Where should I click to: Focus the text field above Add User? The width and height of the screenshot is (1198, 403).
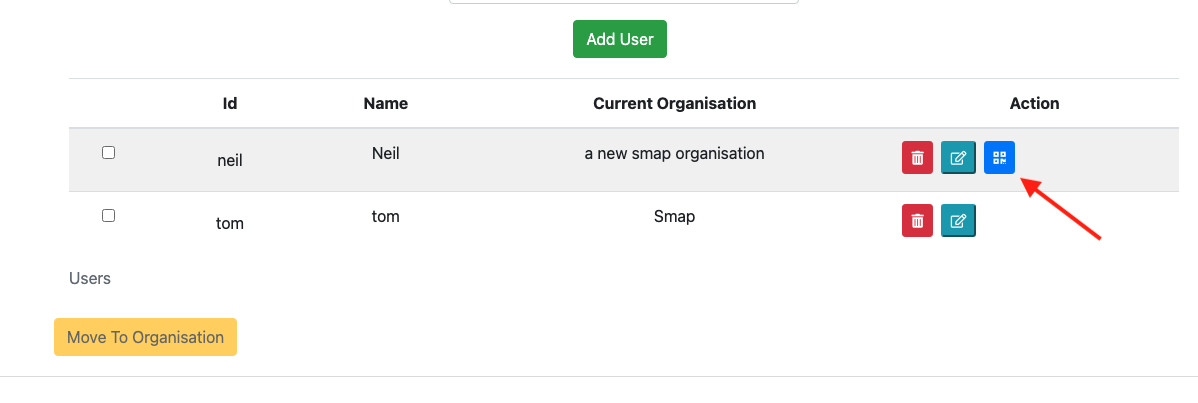[623, 2]
